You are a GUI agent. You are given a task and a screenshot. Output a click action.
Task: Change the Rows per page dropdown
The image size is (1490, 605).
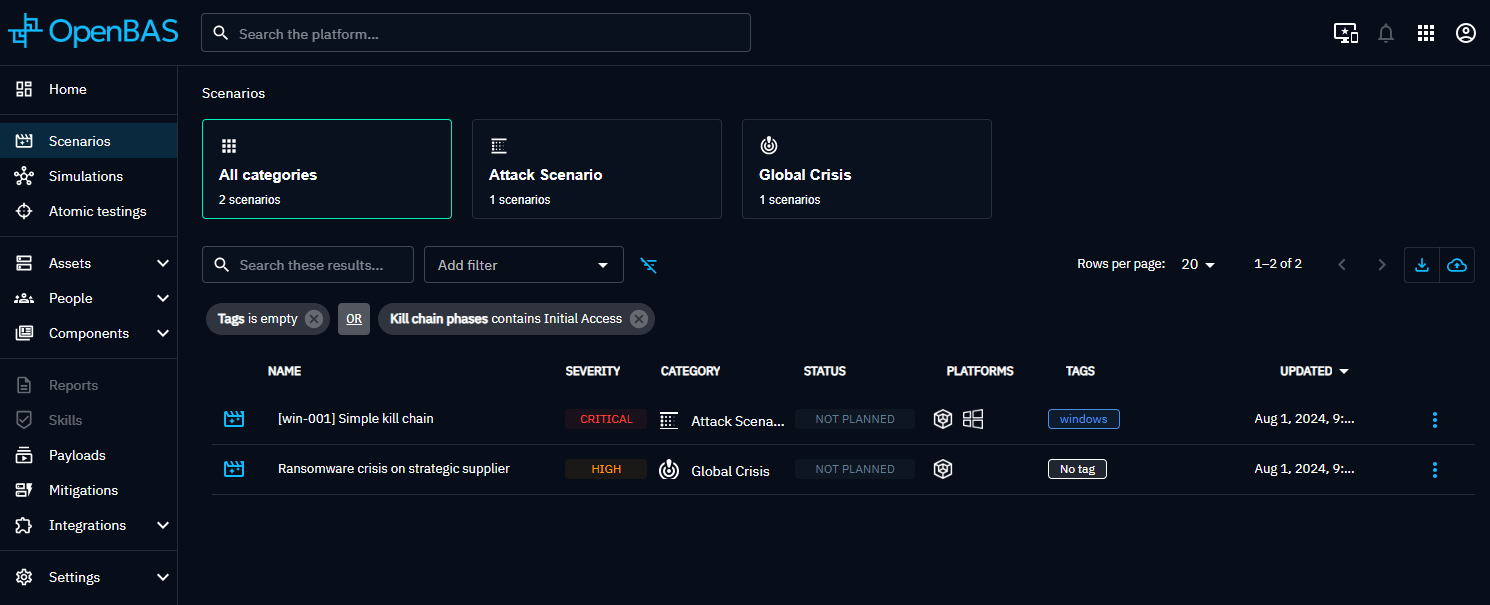point(1198,265)
